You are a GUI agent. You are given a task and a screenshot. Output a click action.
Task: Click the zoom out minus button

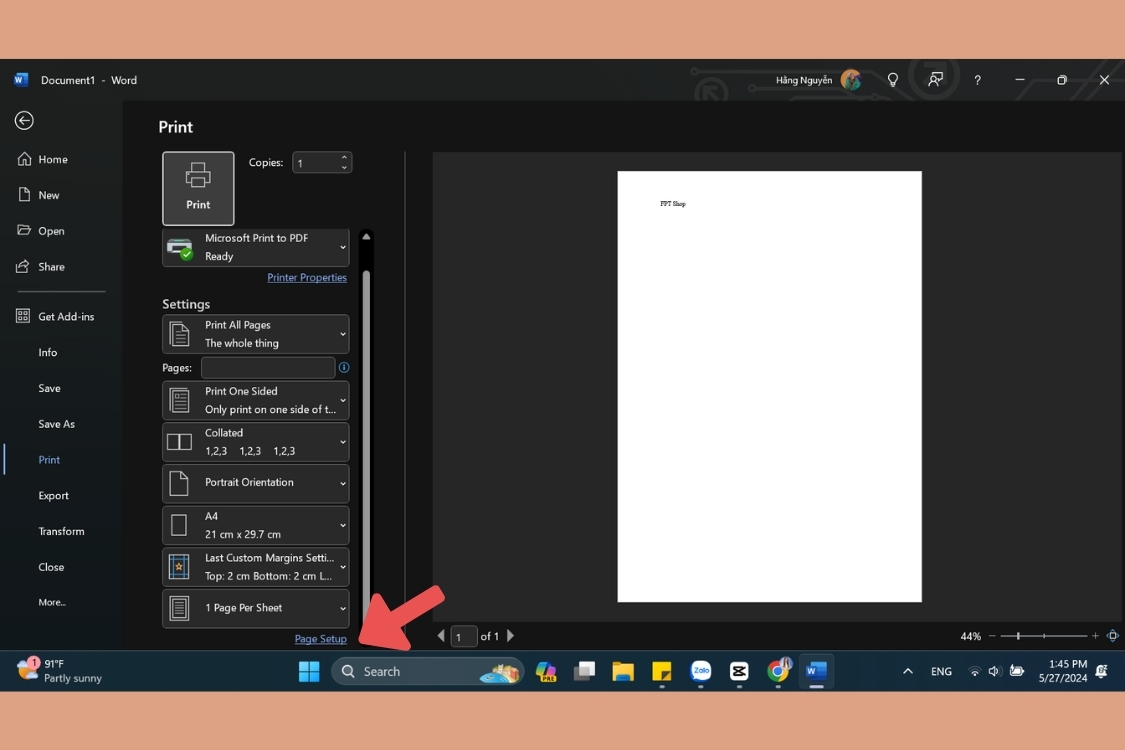(992, 636)
